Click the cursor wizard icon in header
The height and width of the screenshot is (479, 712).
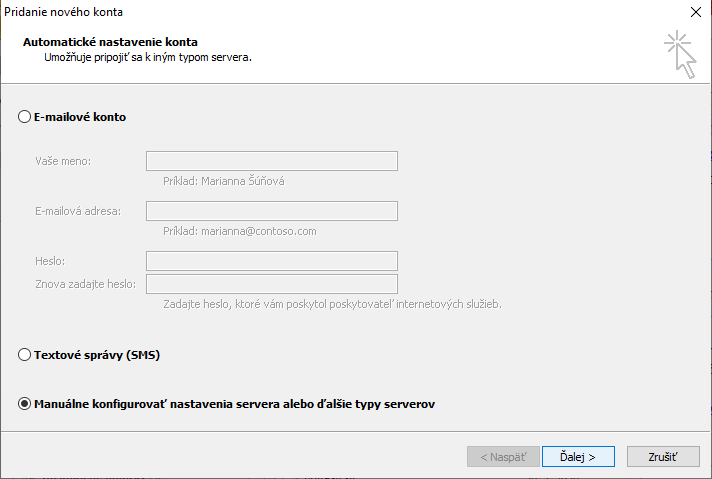(680, 54)
